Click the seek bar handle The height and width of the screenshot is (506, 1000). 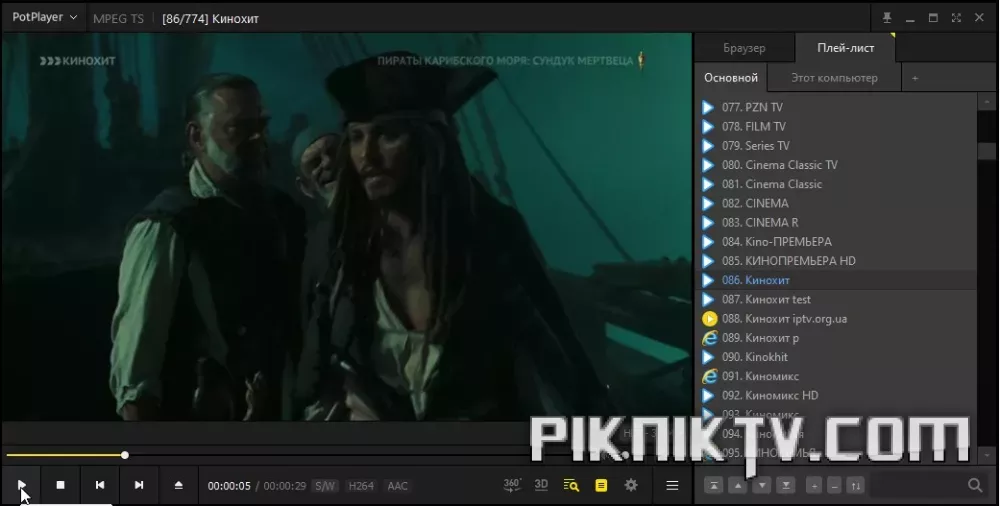[125, 455]
